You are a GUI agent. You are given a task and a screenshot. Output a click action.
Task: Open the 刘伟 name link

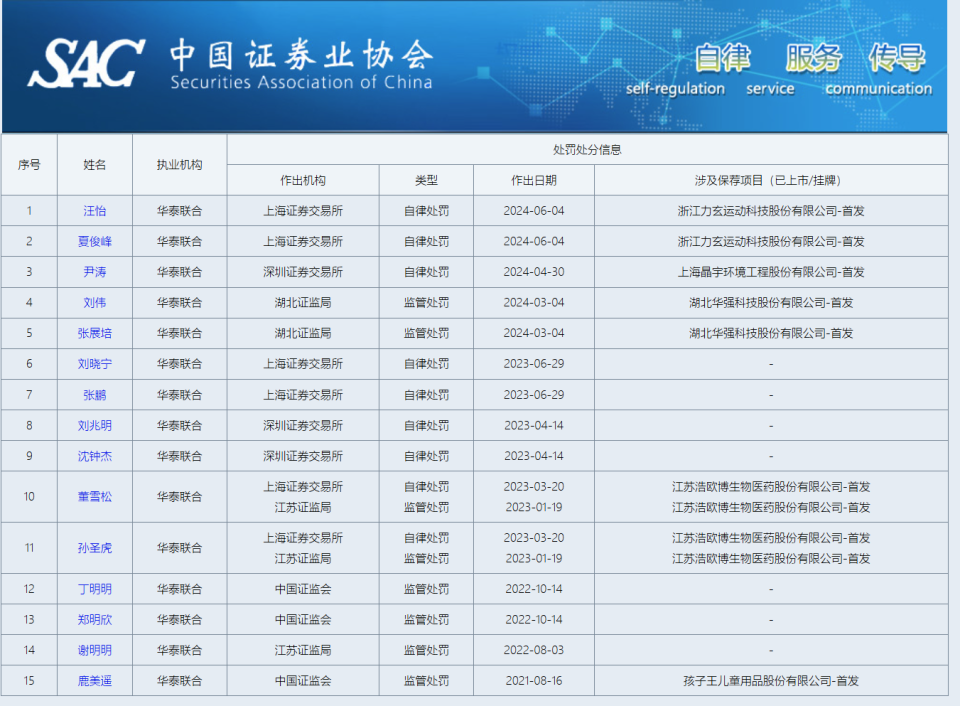click(95, 302)
